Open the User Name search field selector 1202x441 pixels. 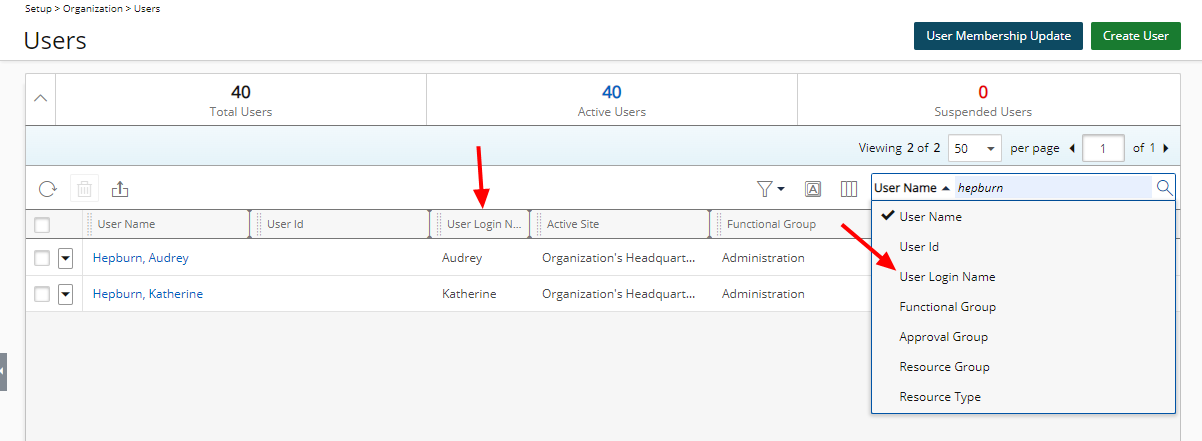[911, 188]
